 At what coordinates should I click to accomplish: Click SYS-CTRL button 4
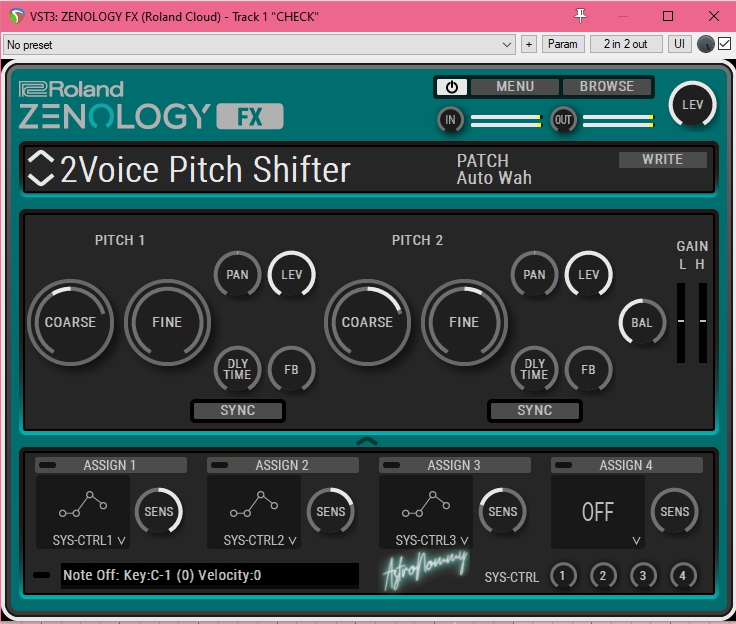(x=682, y=576)
